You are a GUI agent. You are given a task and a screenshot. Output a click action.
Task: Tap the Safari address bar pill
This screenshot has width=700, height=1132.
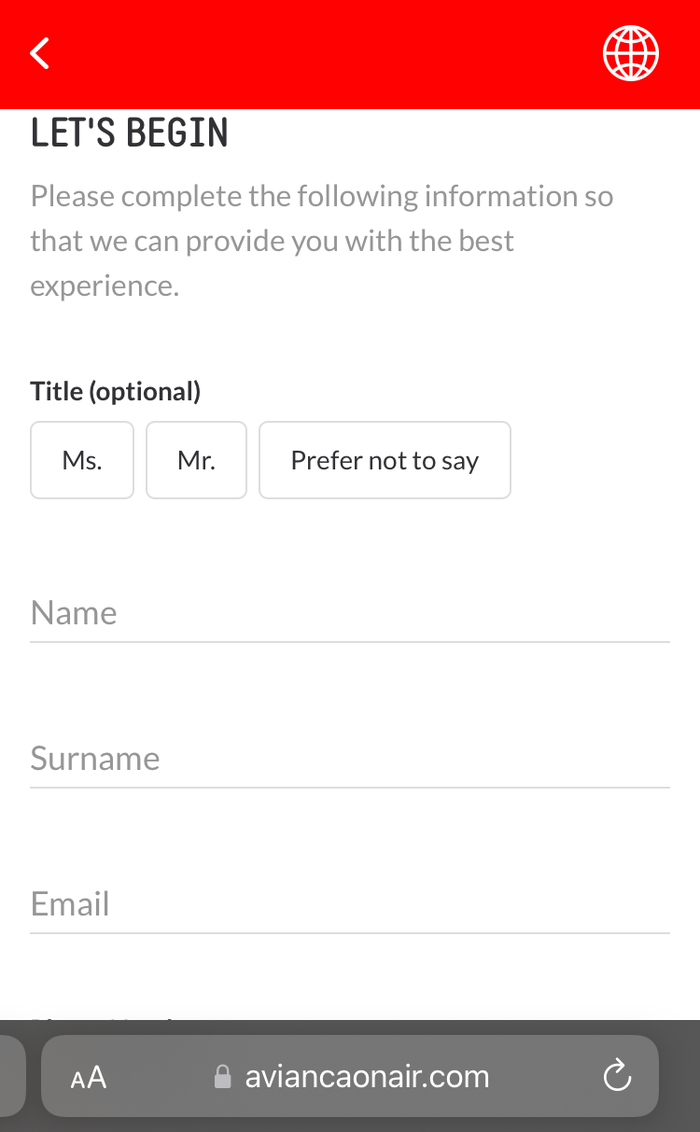[x=350, y=1076]
